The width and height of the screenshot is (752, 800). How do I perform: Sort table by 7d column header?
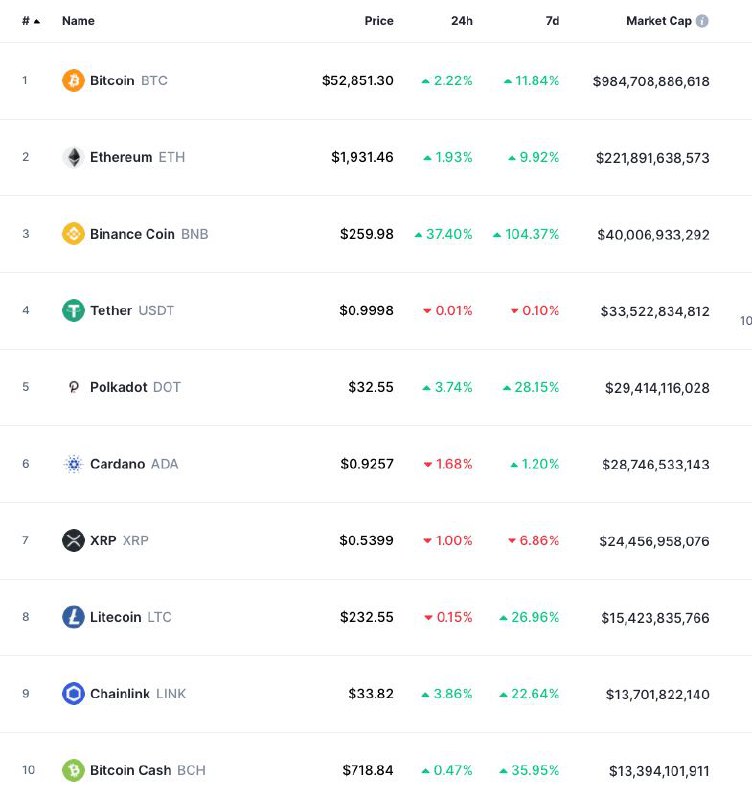coord(552,21)
